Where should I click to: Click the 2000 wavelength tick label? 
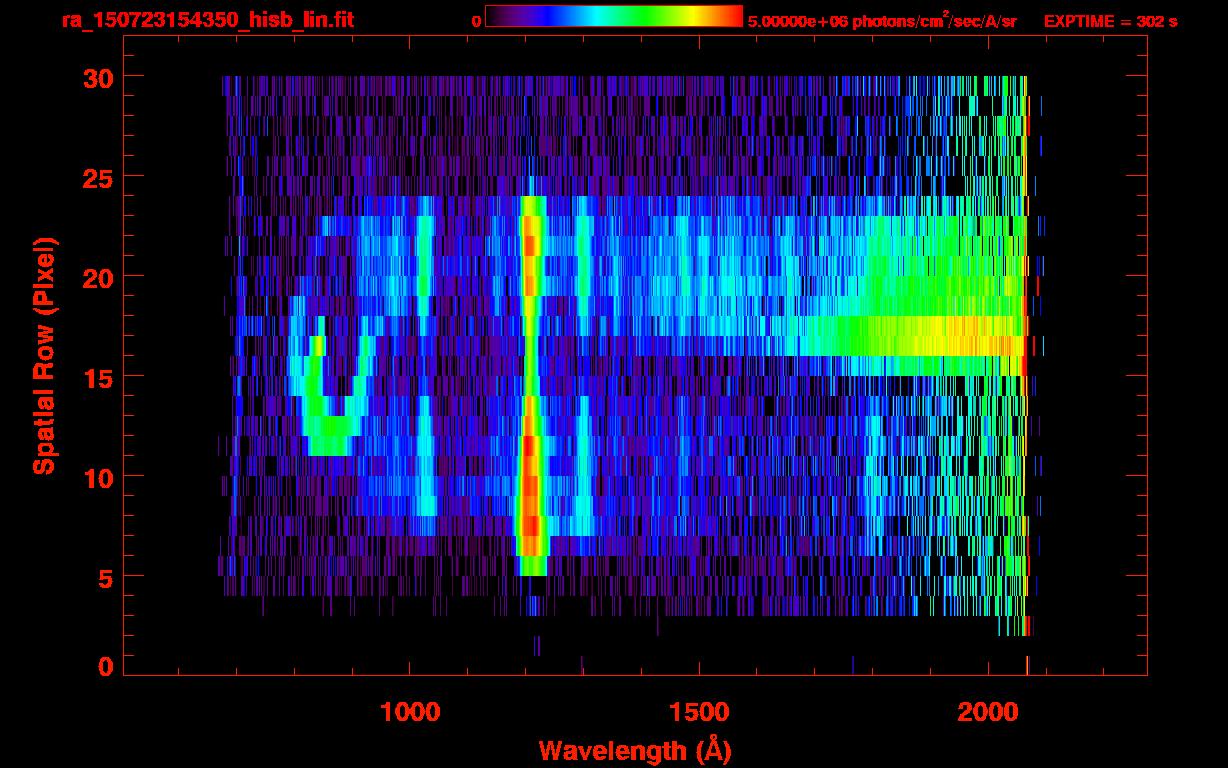coord(986,711)
